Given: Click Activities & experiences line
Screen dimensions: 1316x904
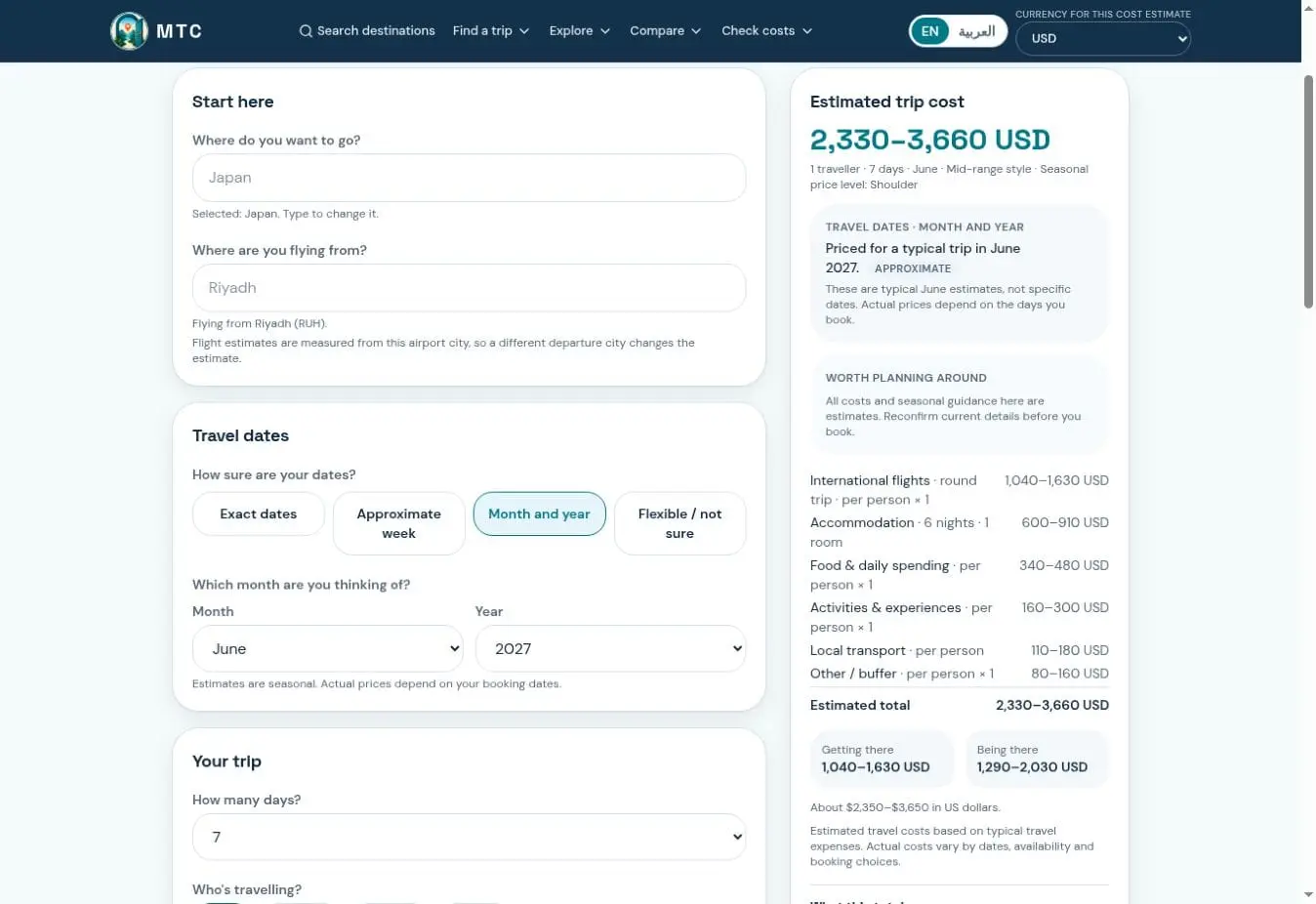Looking at the screenshot, I should pyautogui.click(x=960, y=617).
